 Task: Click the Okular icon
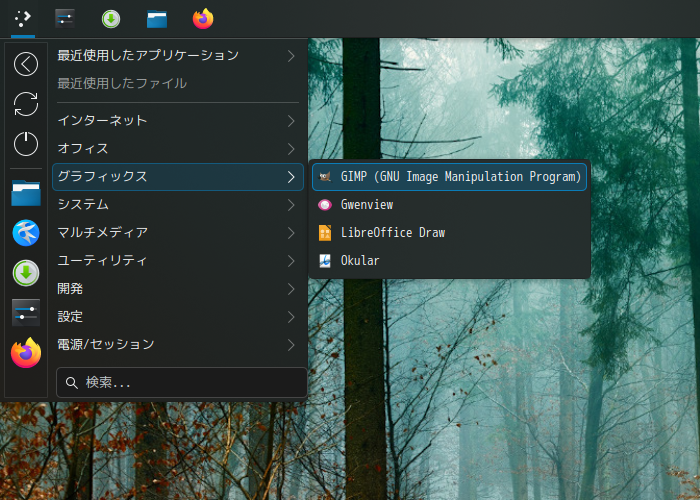pyautogui.click(x=325, y=261)
